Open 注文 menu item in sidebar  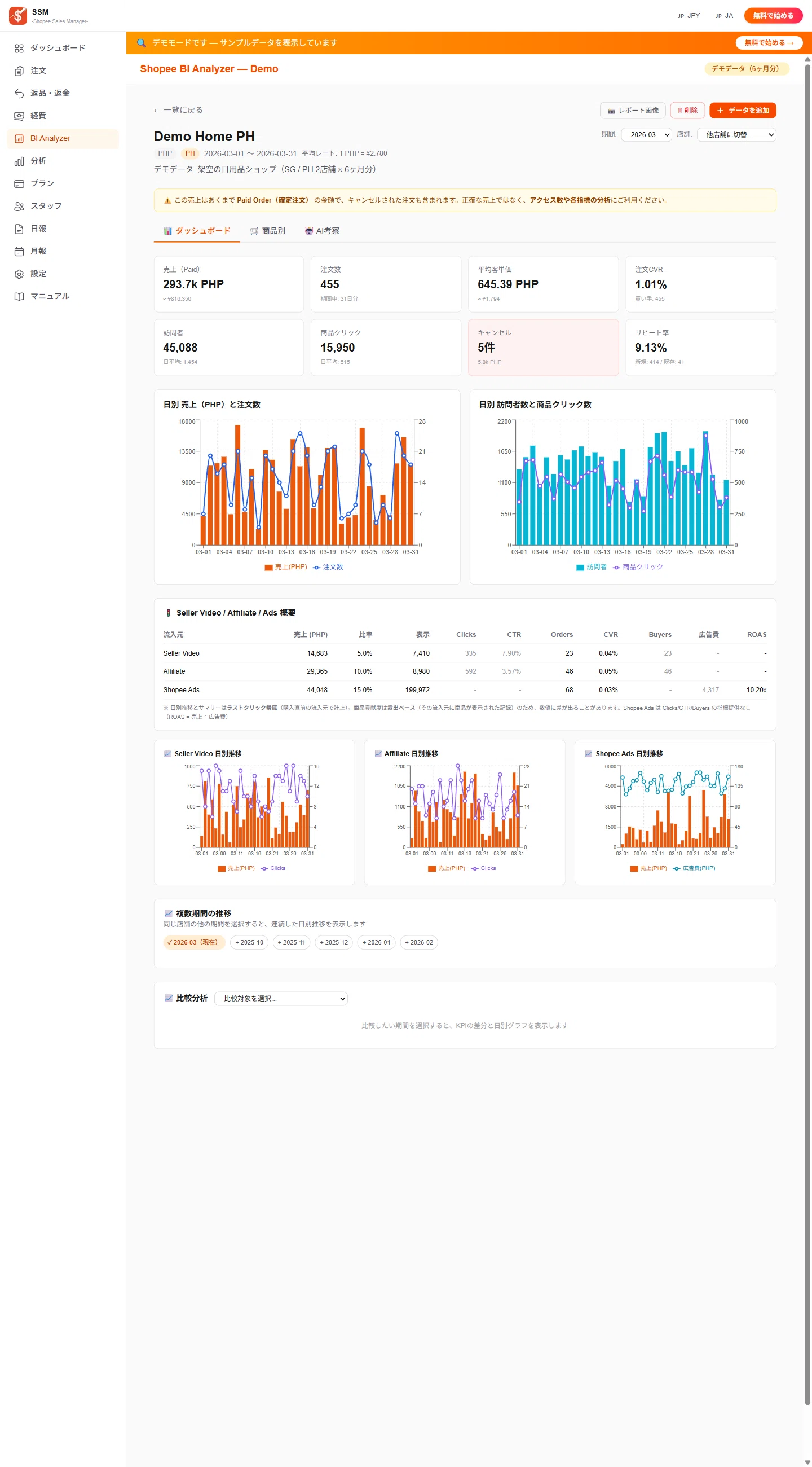[63, 71]
